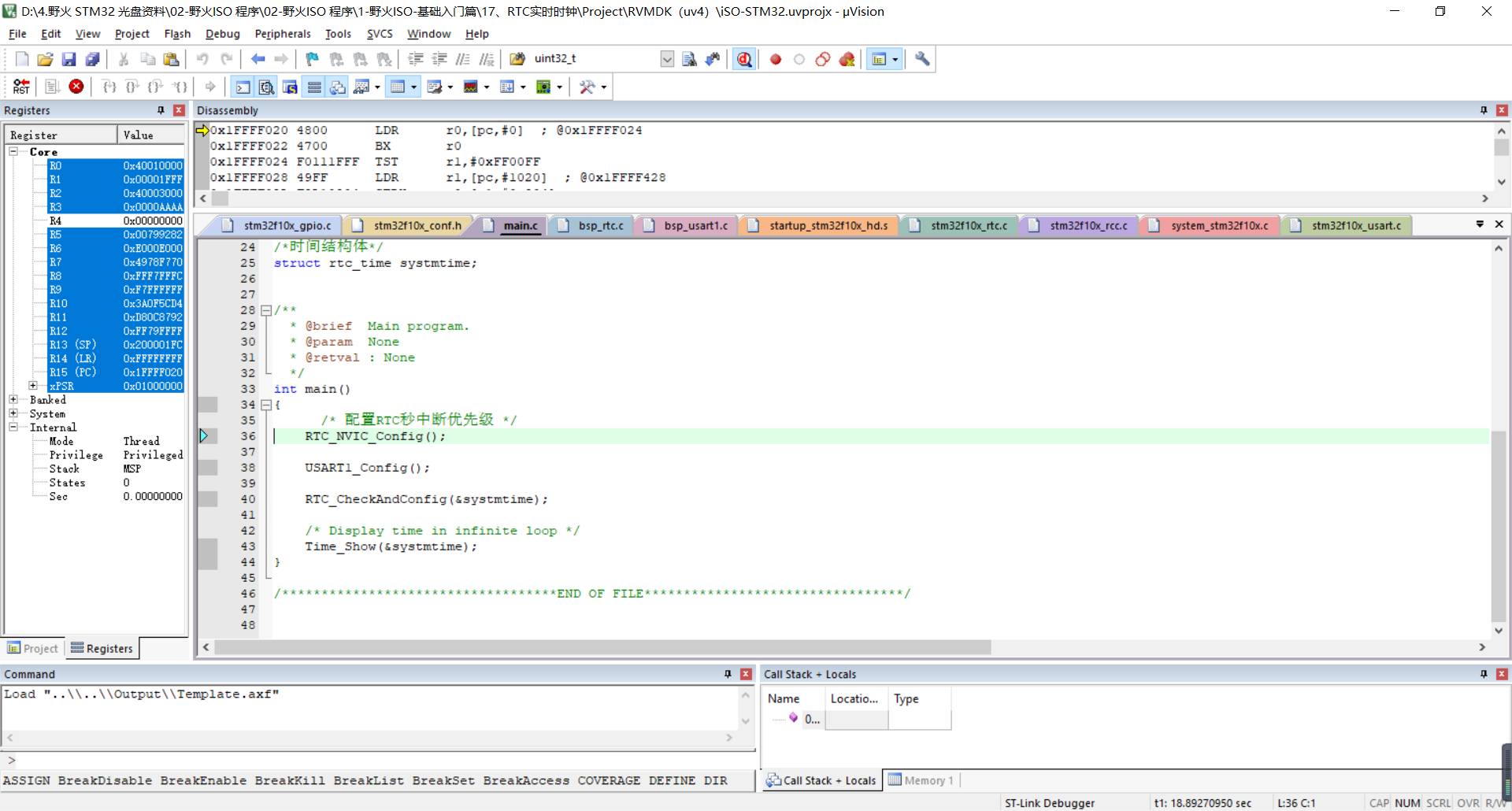Click the command line input field
Viewport: 1512px width, 811px height.
pos(378,760)
